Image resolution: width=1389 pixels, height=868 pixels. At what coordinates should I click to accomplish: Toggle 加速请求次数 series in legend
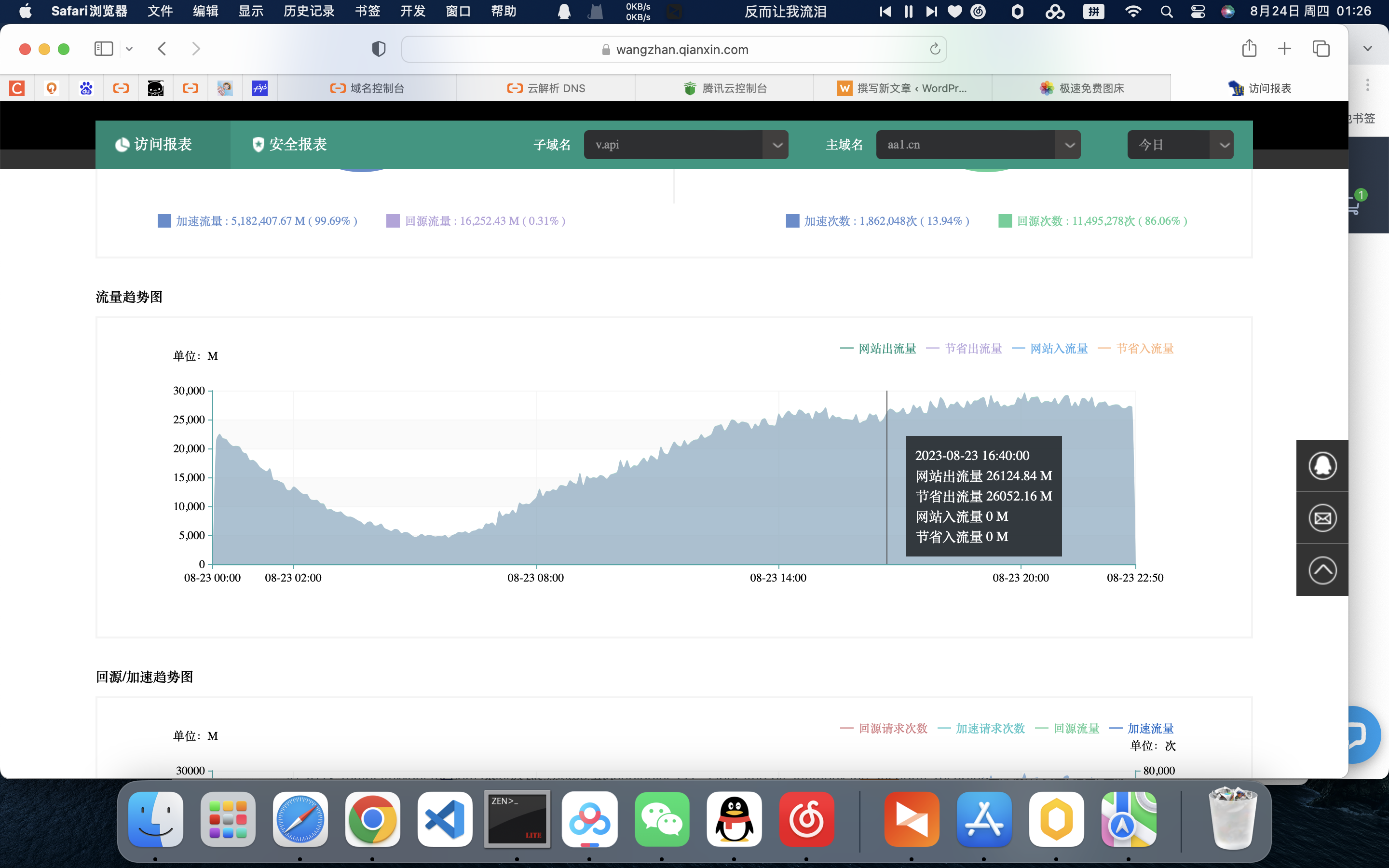click(x=981, y=729)
